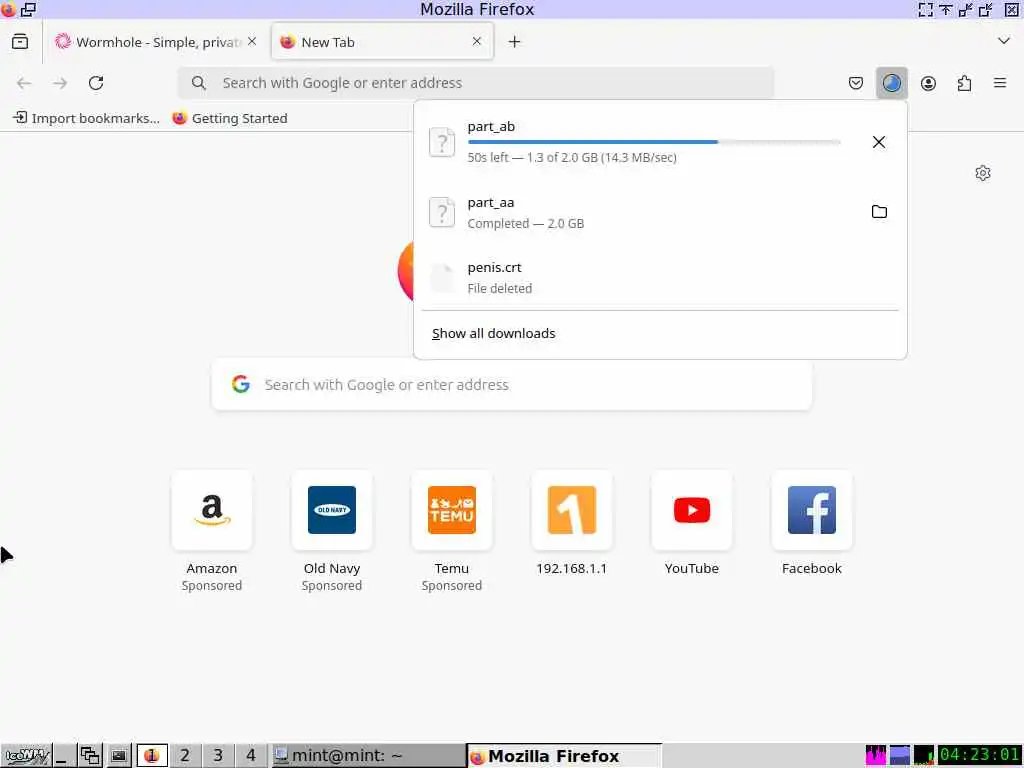Toggle fullscreen from the title bar icon
Screen dimensions: 1024x768
coord(925,9)
